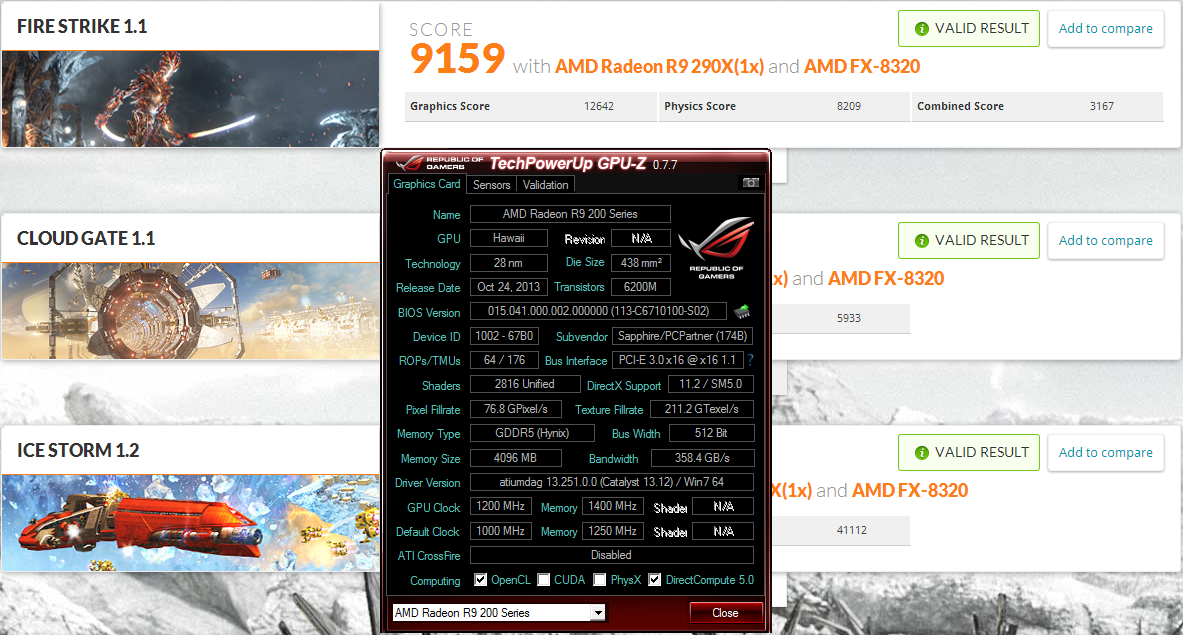Switch to the Sensors tab
Image resolution: width=1183 pixels, height=635 pixels.
pyautogui.click(x=491, y=184)
